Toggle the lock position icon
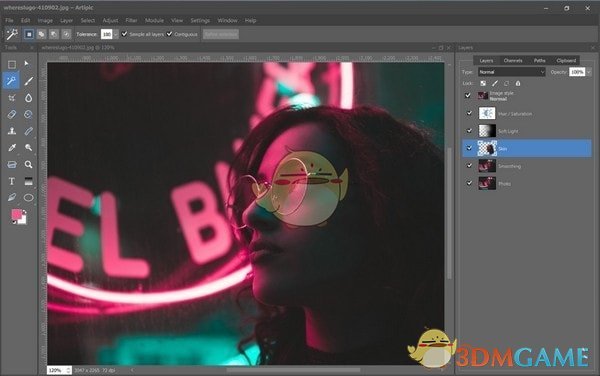This screenshot has width=600, height=376. coord(506,83)
